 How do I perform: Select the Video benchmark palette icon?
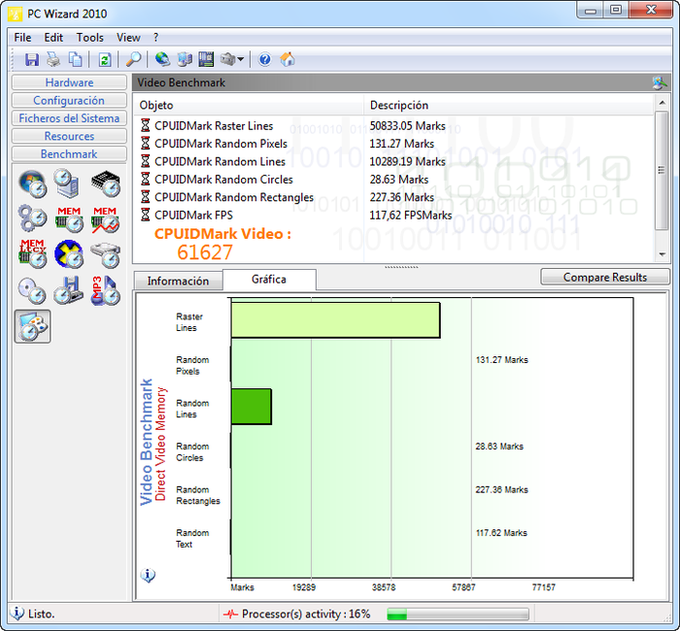(x=33, y=327)
